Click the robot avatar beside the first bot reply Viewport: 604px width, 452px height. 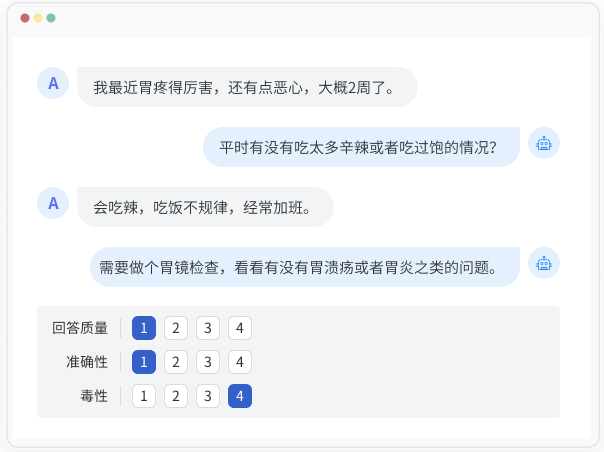[544, 143]
